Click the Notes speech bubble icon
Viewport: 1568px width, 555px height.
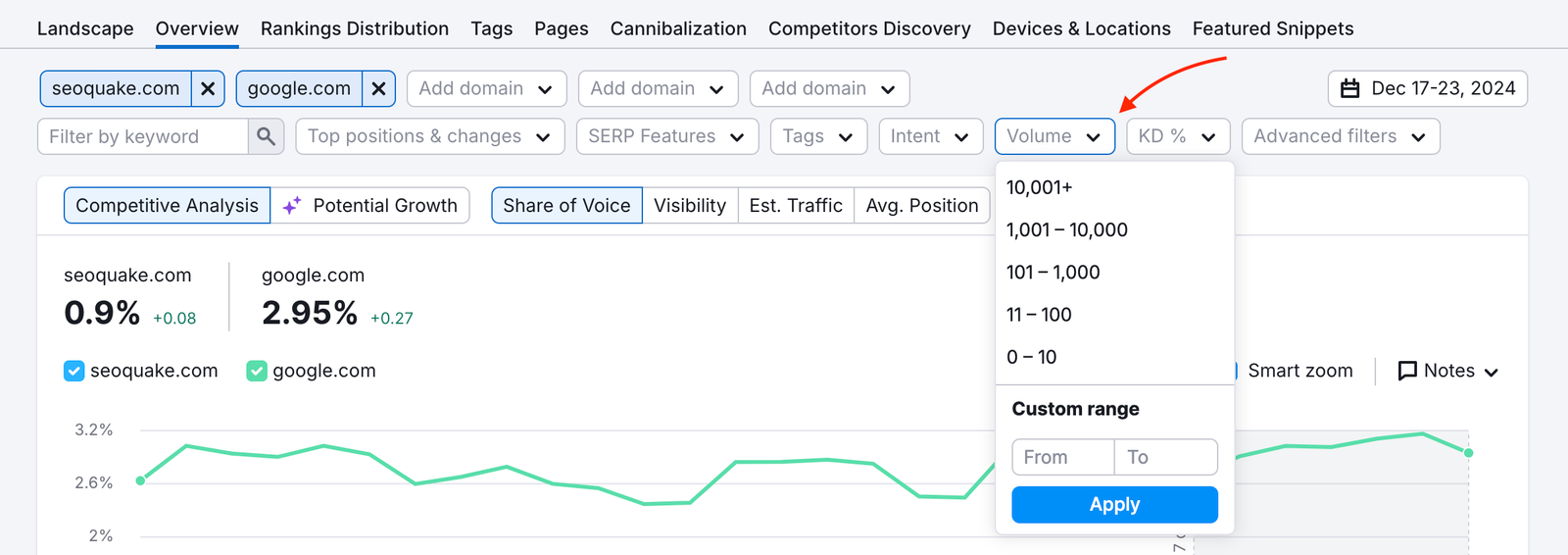(1407, 371)
